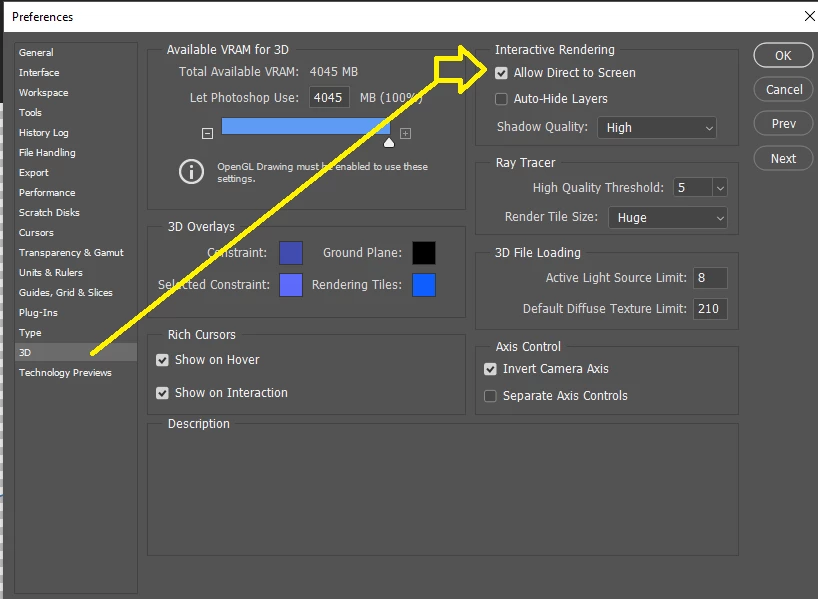Open Guides, Grid & Slices preferences
818x599 pixels.
(x=76, y=293)
